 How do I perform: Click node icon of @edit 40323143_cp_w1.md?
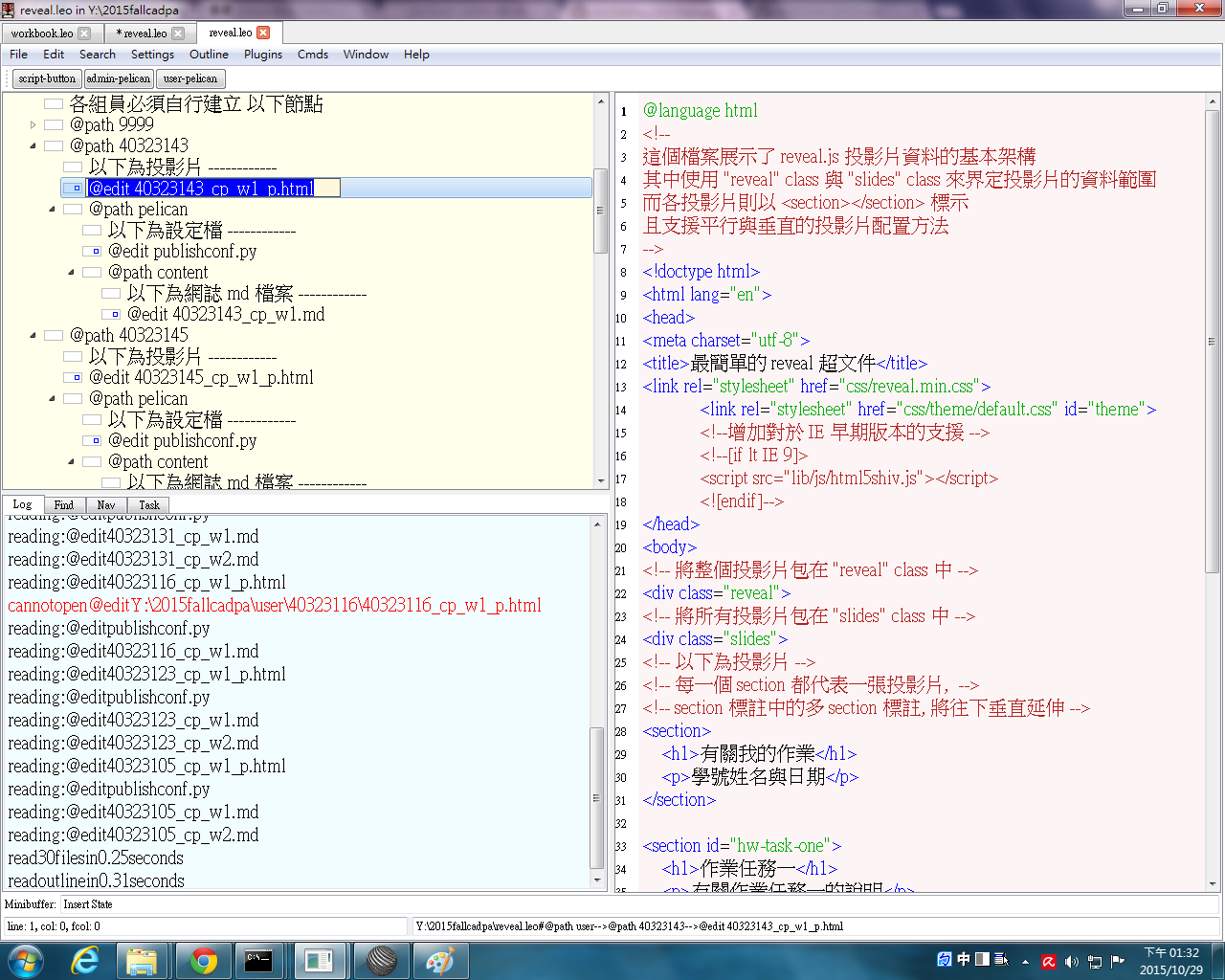(111, 314)
